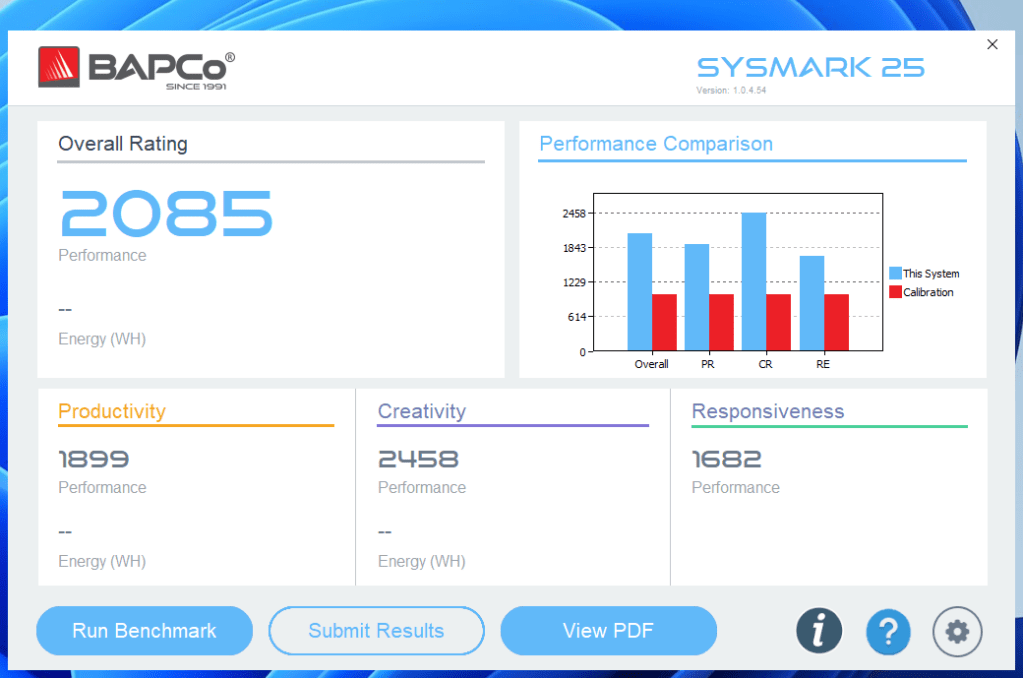Screen dimensions: 1023x678
Task: Close the SYSmark window
Action: click(992, 44)
